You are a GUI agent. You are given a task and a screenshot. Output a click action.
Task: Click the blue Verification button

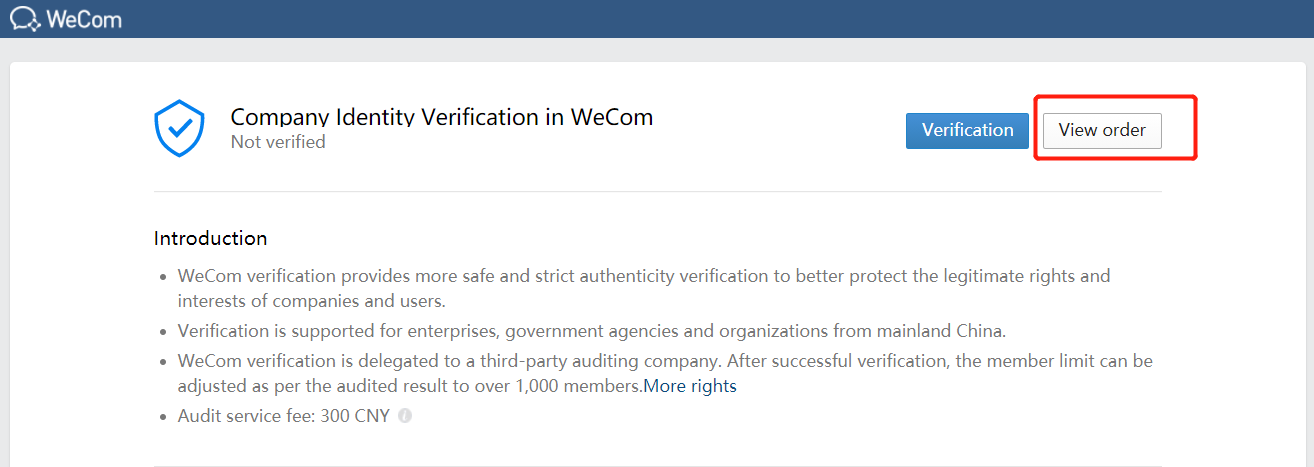pos(967,130)
